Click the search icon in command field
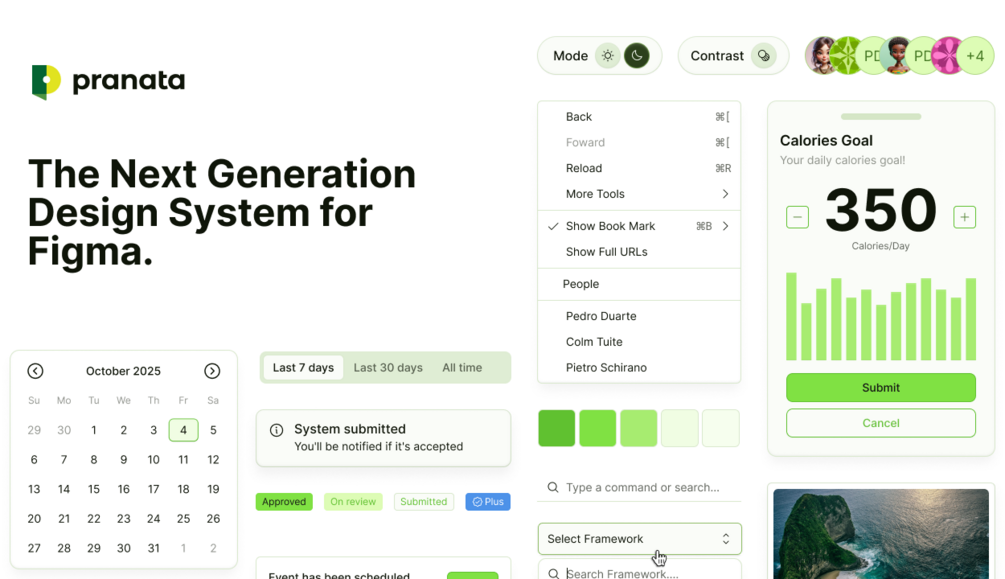 coord(552,487)
